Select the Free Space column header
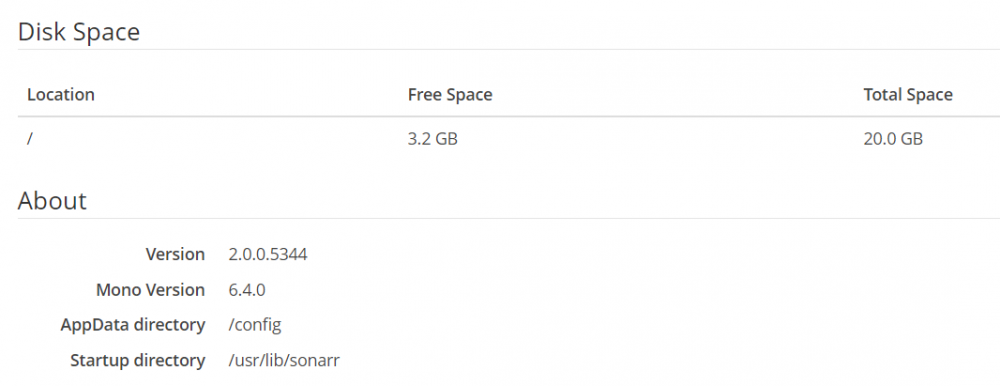1000x386 pixels. point(450,94)
